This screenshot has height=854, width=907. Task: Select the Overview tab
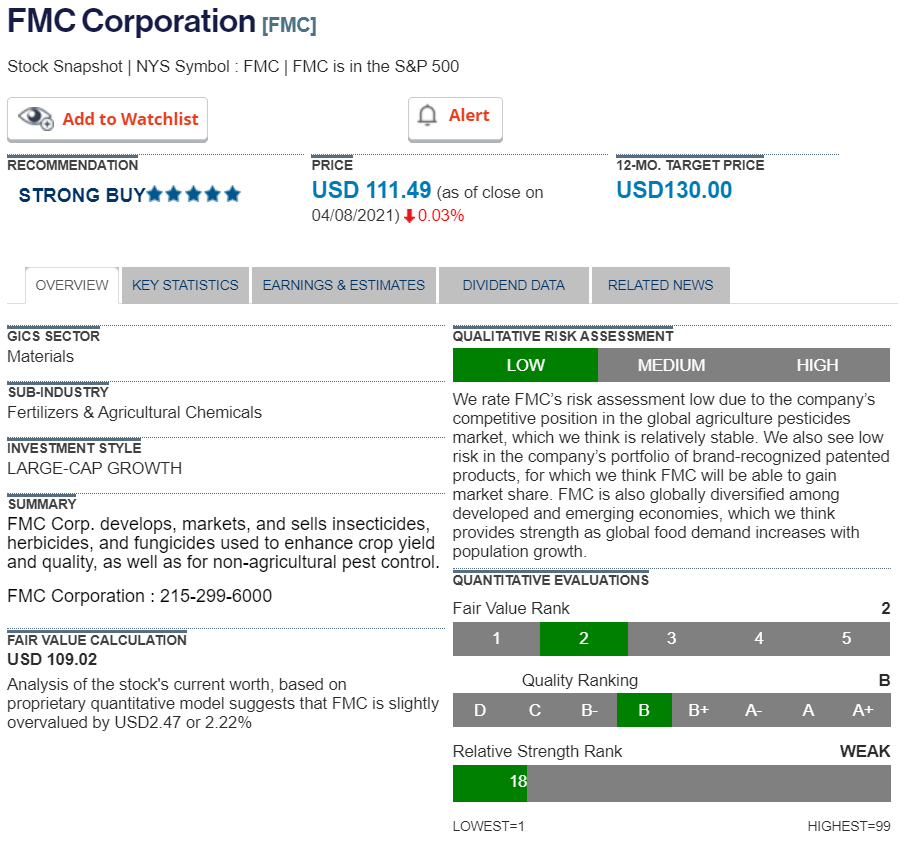72,285
